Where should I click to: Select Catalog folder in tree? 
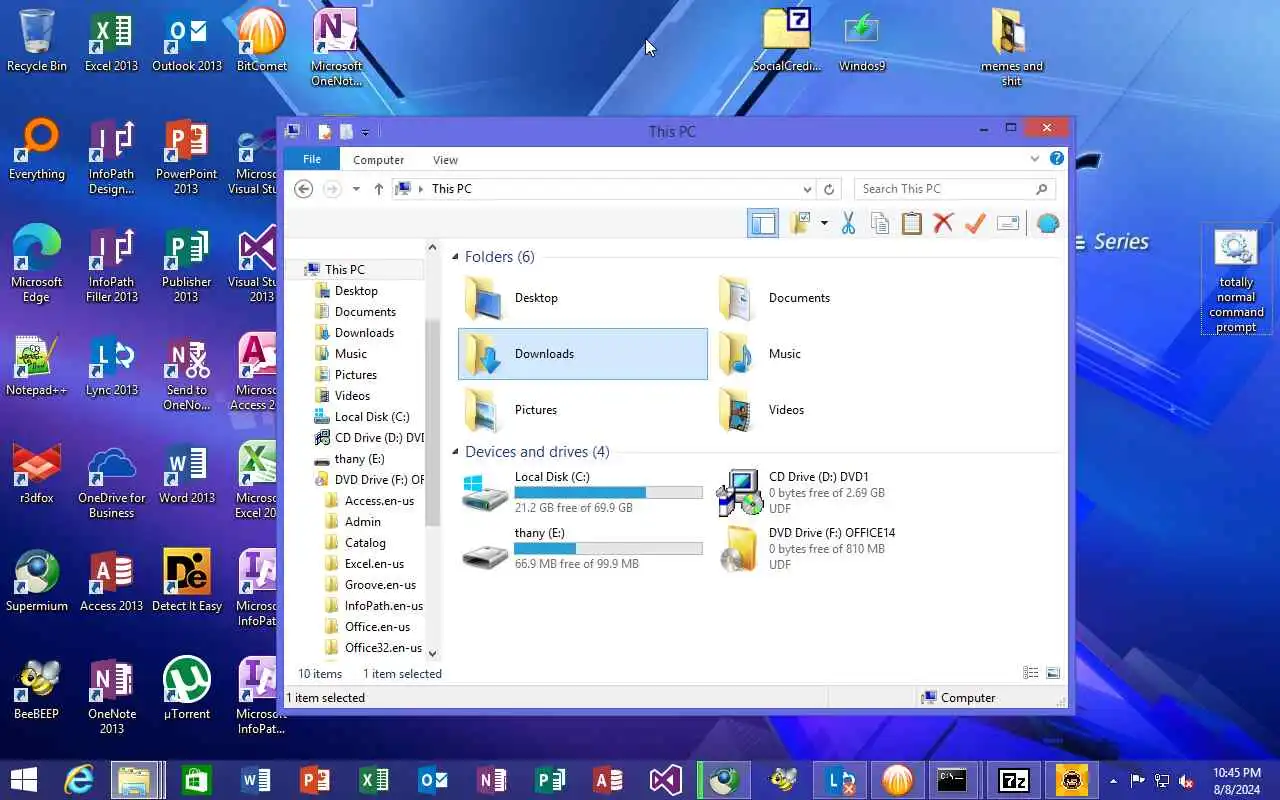click(365, 543)
